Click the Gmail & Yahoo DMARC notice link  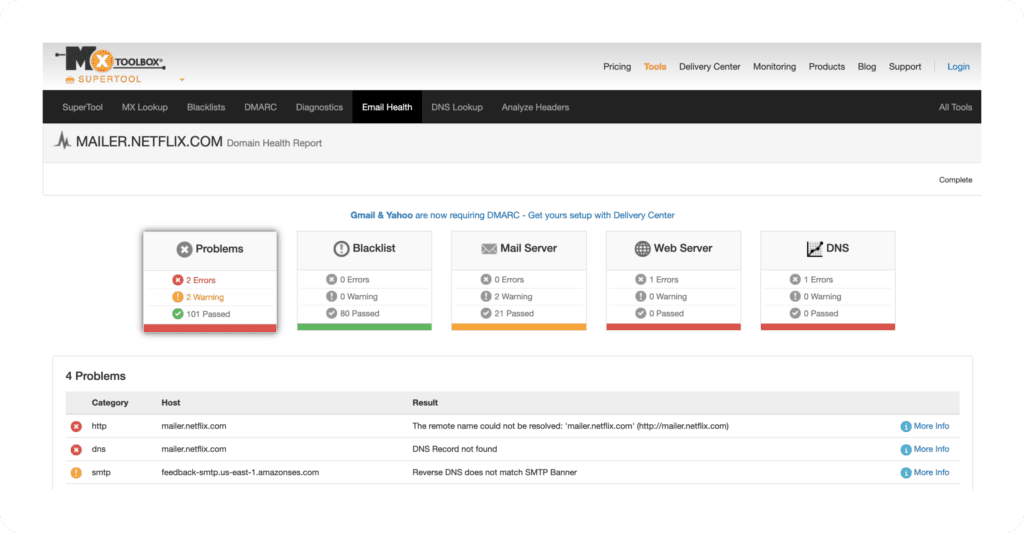[x=511, y=215]
